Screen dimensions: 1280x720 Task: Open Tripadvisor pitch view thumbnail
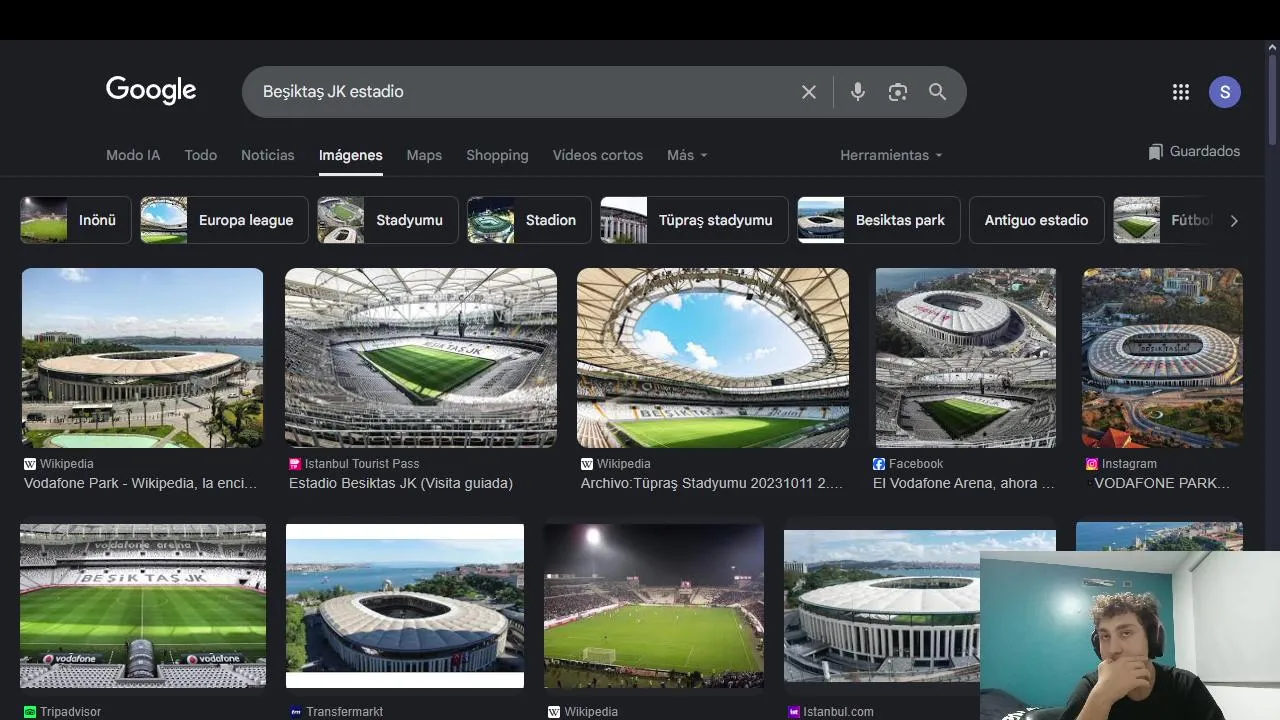pos(143,606)
